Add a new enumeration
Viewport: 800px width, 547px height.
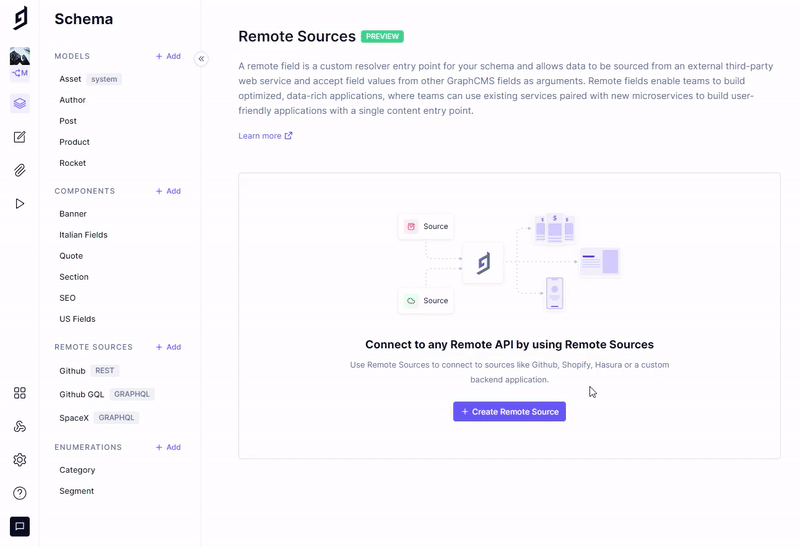click(168, 448)
